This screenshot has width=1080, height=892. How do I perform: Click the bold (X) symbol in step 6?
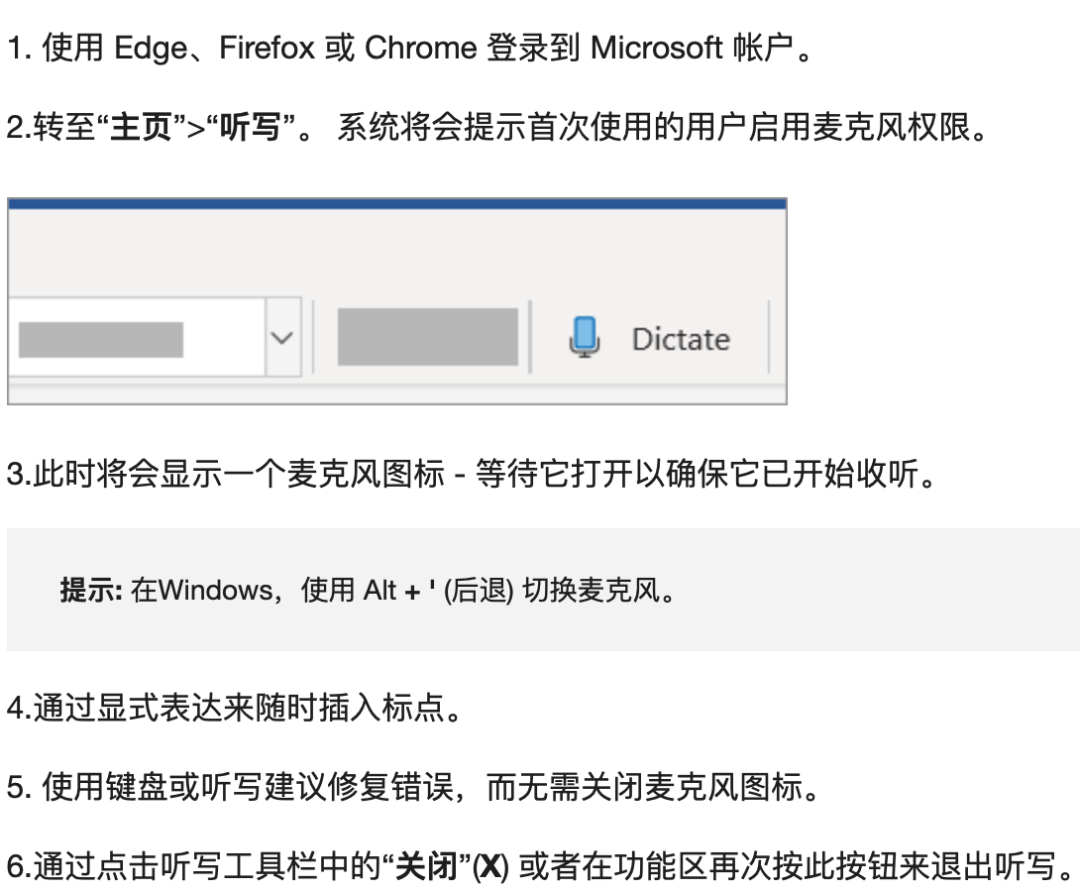tap(490, 867)
